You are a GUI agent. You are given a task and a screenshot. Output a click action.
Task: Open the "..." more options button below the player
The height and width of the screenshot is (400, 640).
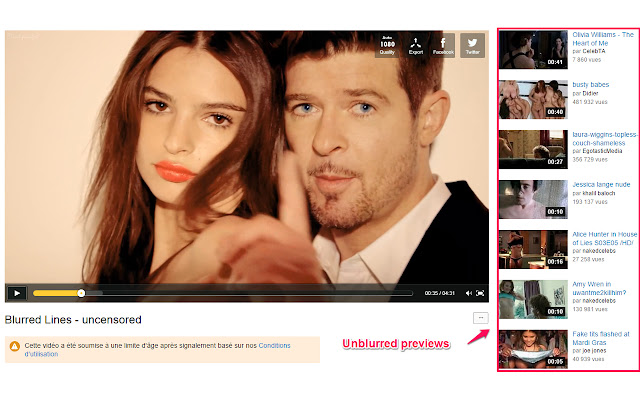click(x=480, y=318)
